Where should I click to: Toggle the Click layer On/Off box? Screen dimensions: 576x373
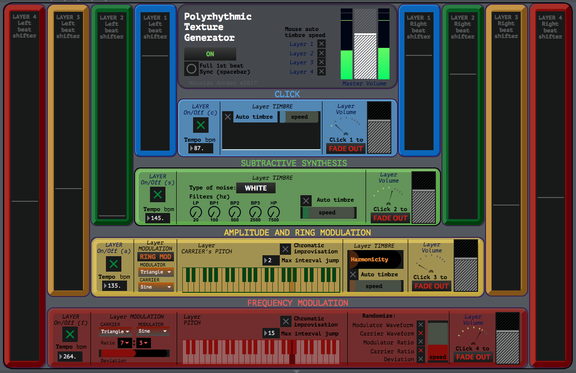pyautogui.click(x=201, y=125)
